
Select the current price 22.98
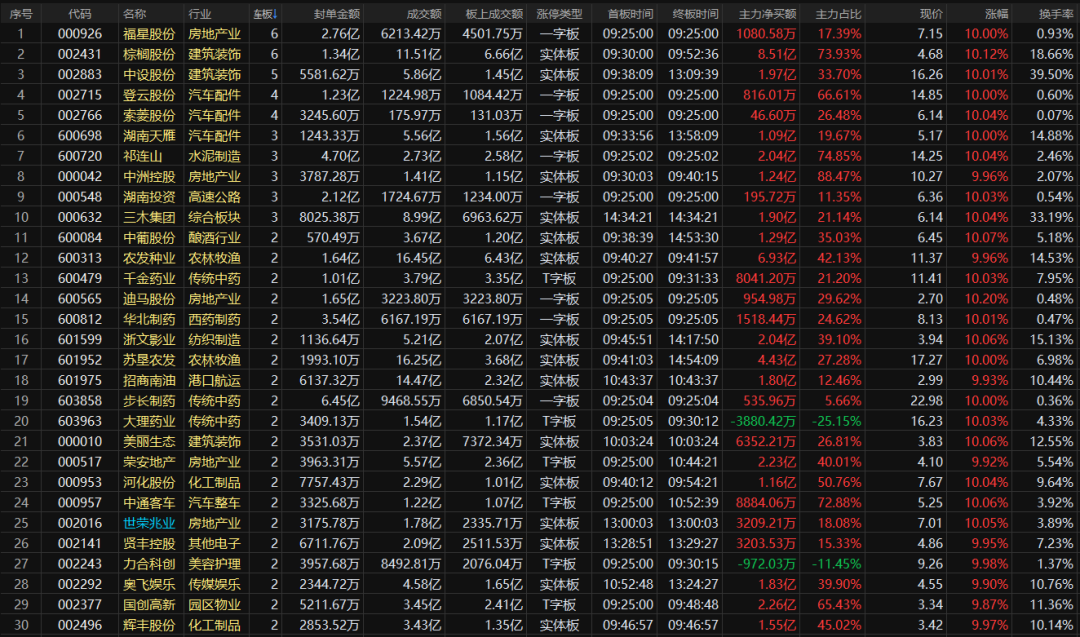coord(926,401)
